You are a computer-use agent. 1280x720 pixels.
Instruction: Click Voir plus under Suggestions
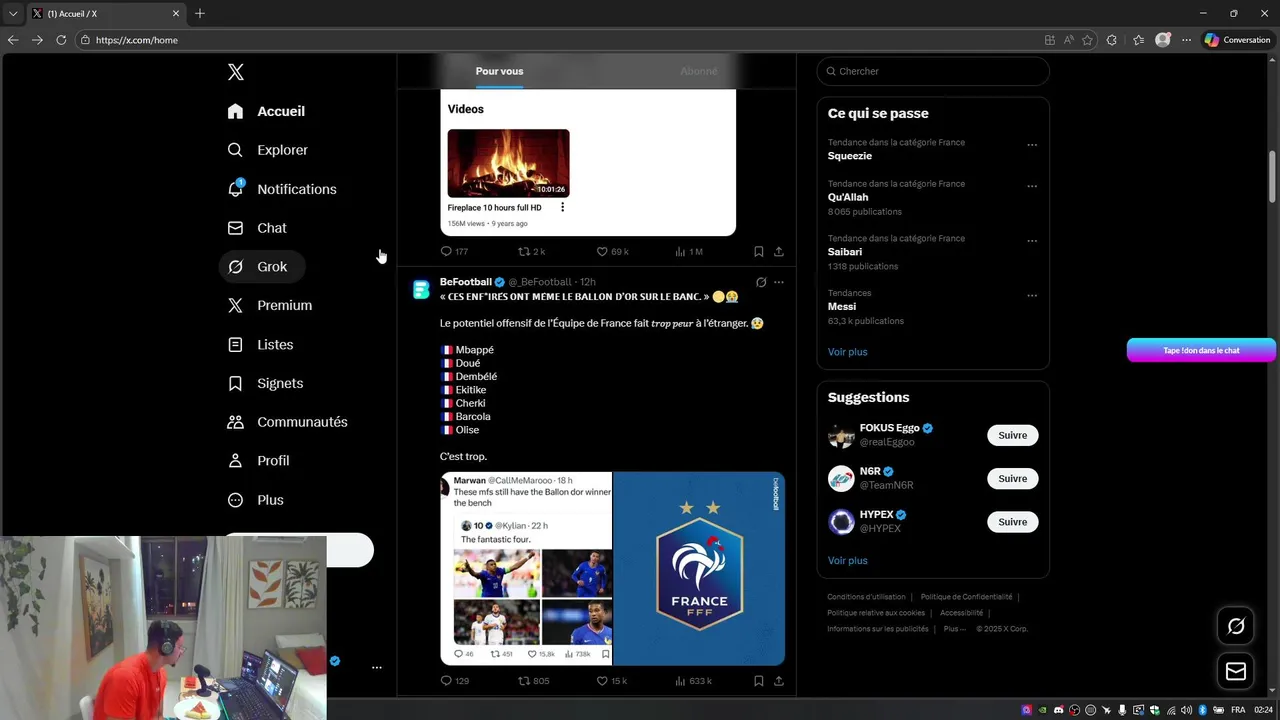pyautogui.click(x=847, y=561)
